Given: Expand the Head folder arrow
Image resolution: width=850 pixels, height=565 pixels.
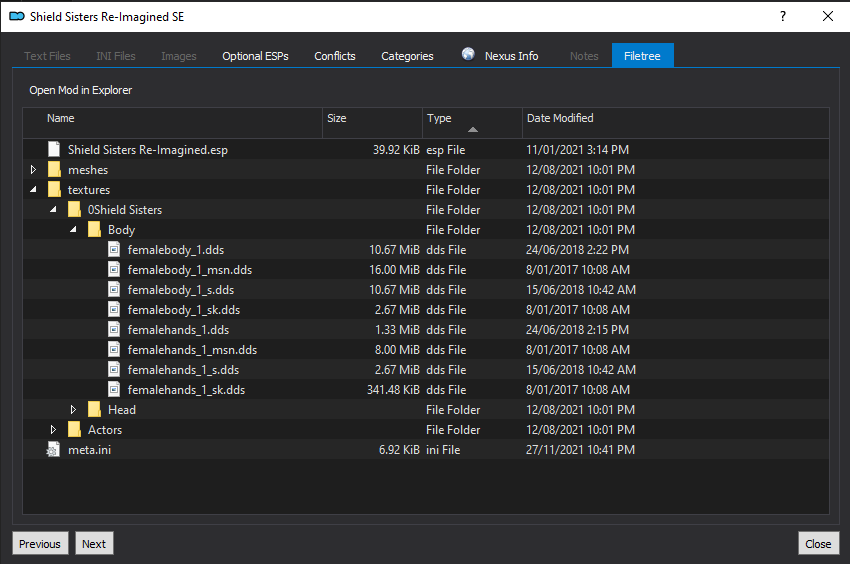Looking at the screenshot, I should click(x=73, y=409).
